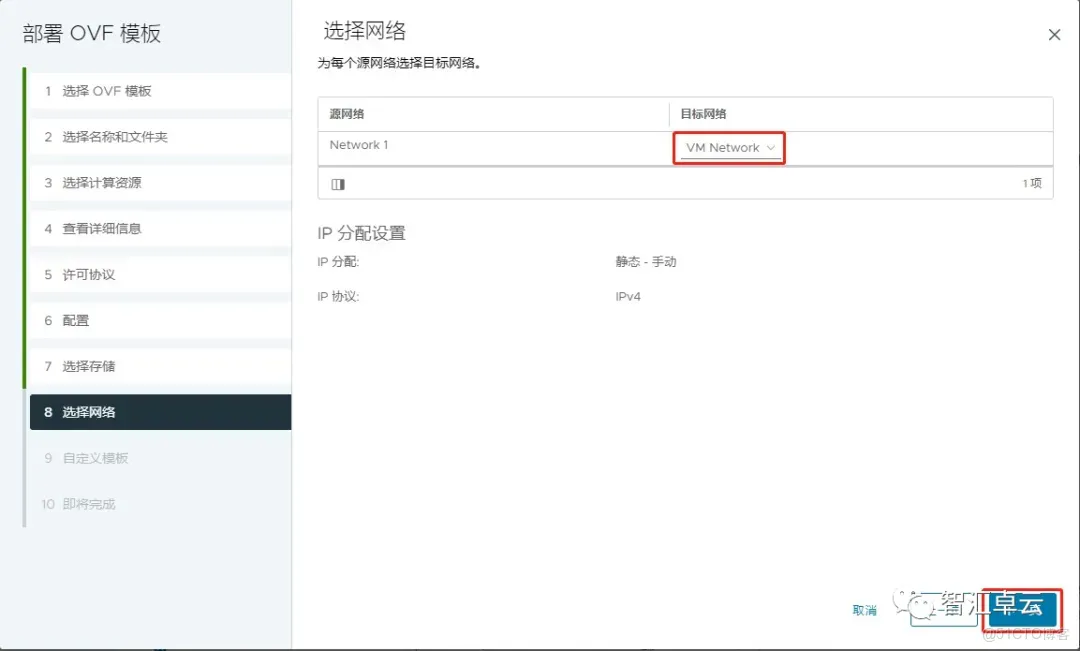Screen dimensions: 1080x651
Task: Go to step 1 选择 OVF 模板
Action: pyautogui.click(x=160, y=91)
